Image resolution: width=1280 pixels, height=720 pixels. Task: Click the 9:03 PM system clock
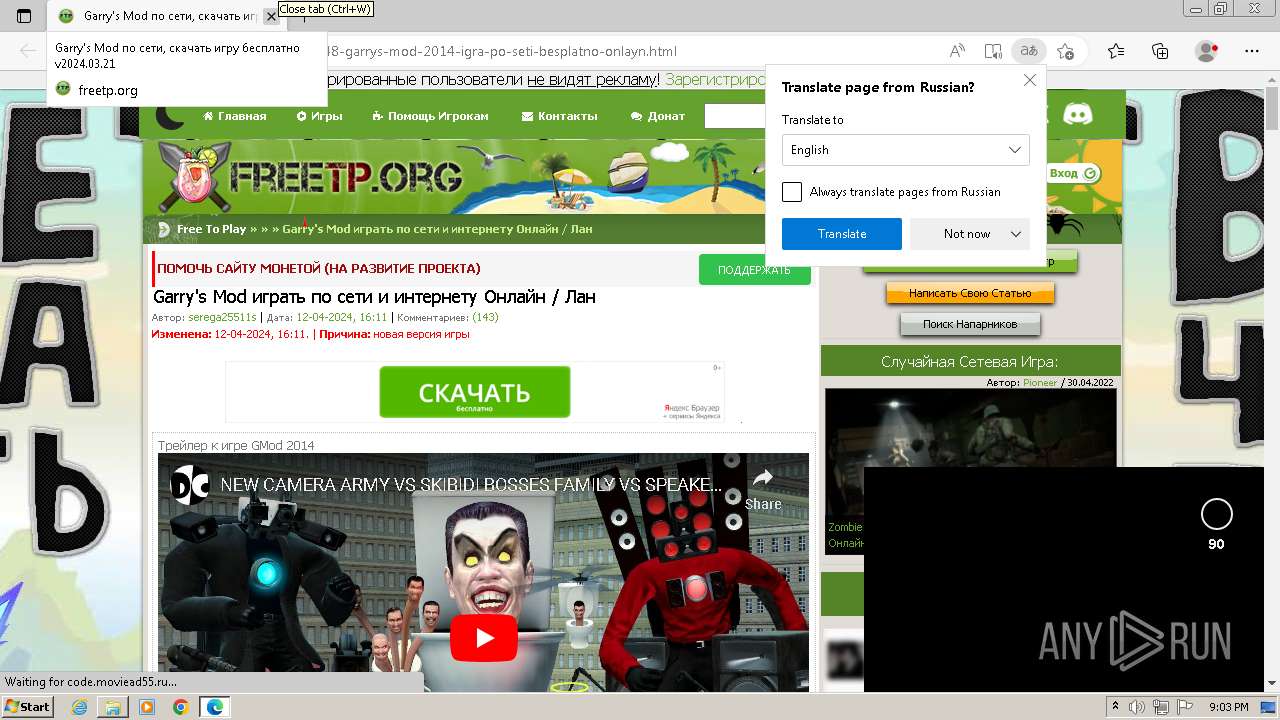click(x=1229, y=707)
